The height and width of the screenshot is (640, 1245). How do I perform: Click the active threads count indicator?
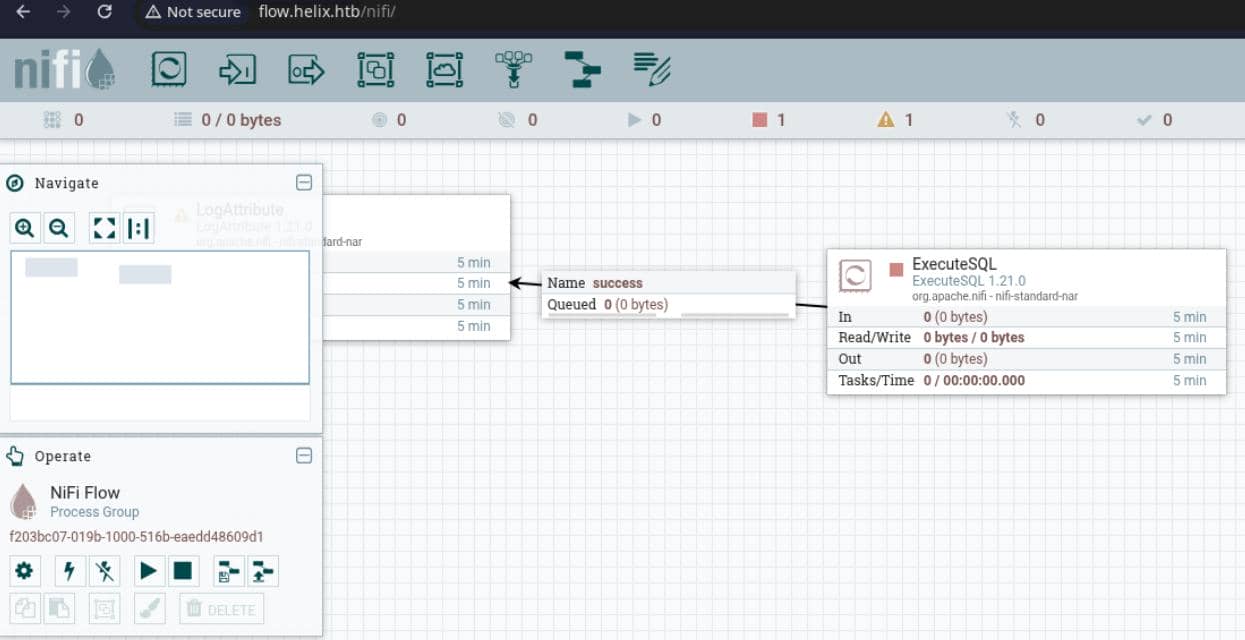point(64,120)
